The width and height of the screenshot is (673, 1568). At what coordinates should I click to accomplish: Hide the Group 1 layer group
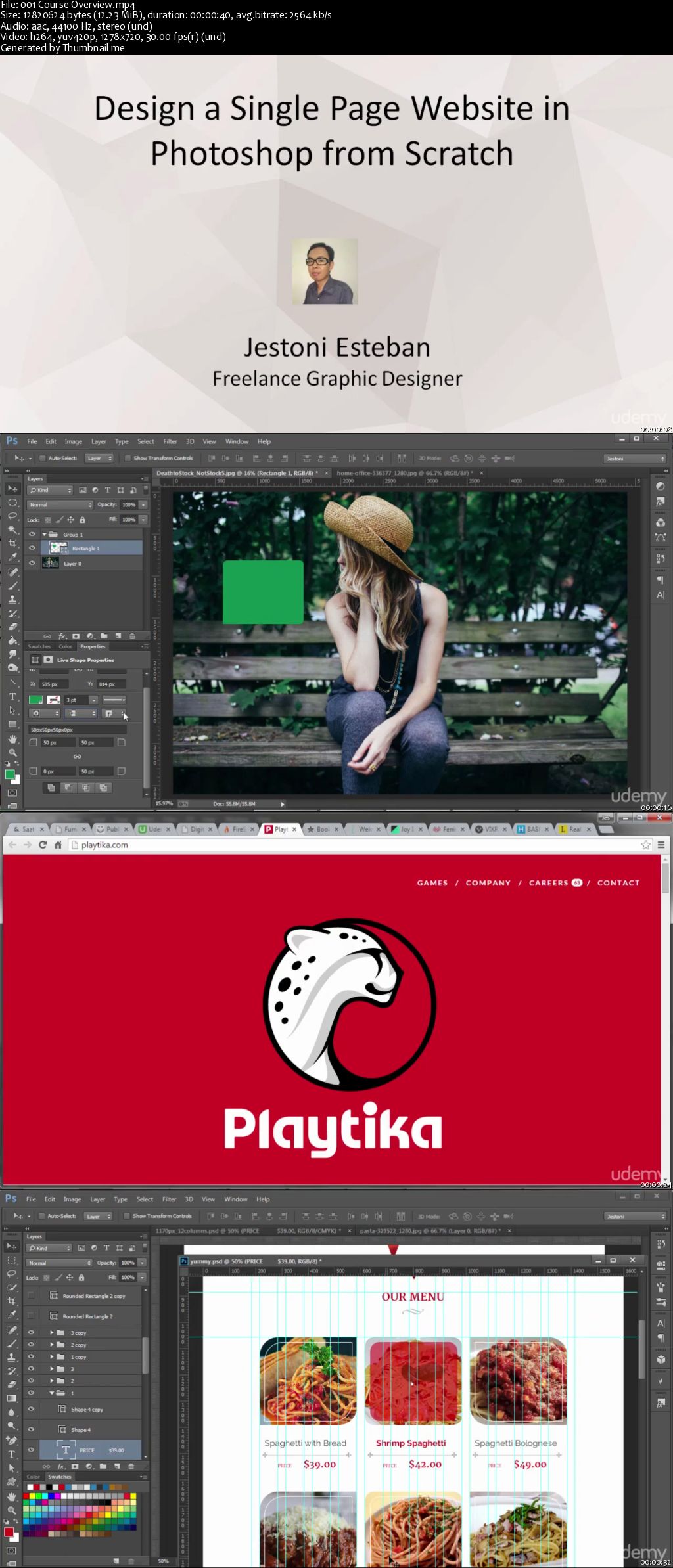point(32,534)
